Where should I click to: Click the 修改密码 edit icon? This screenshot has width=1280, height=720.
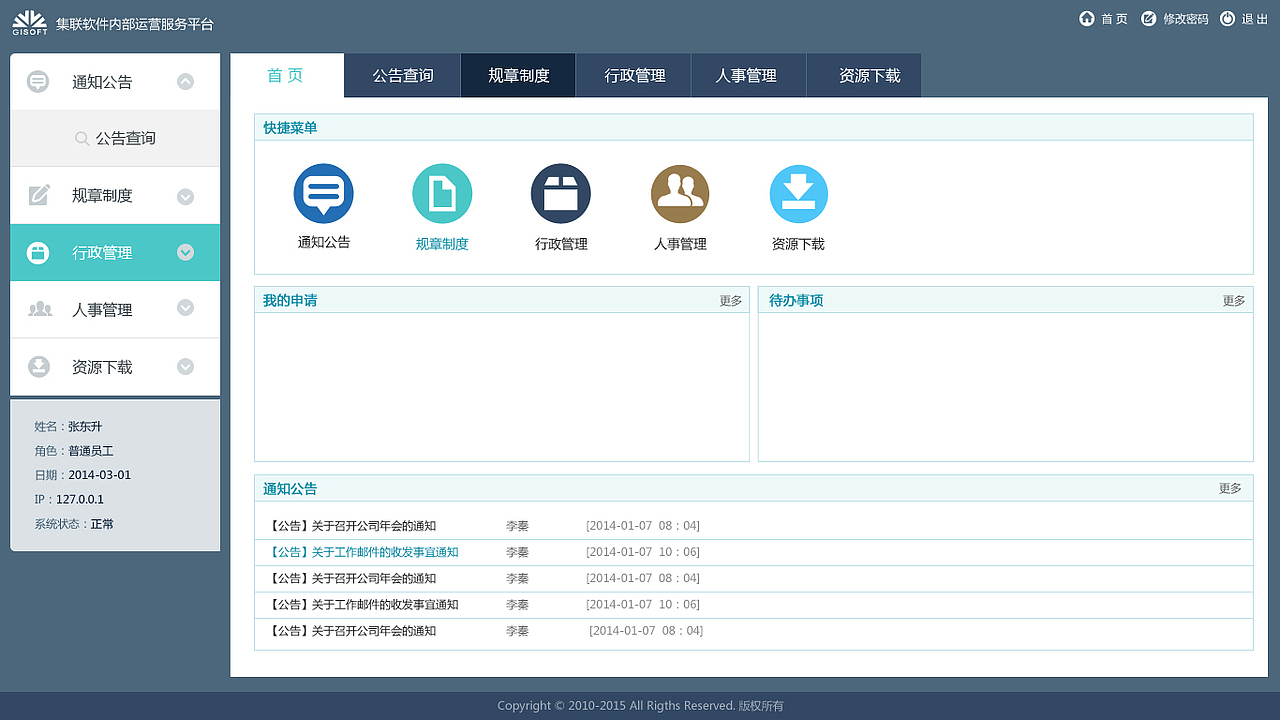(1149, 18)
